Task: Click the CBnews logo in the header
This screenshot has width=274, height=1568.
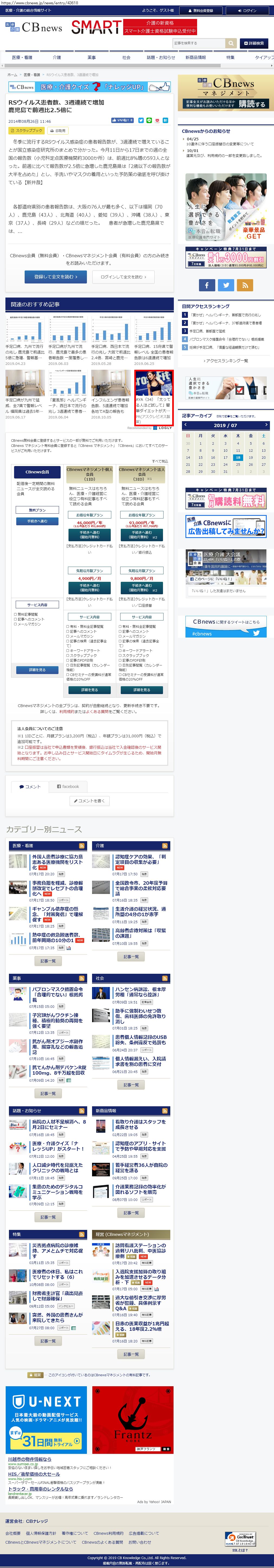Action: coord(34,27)
